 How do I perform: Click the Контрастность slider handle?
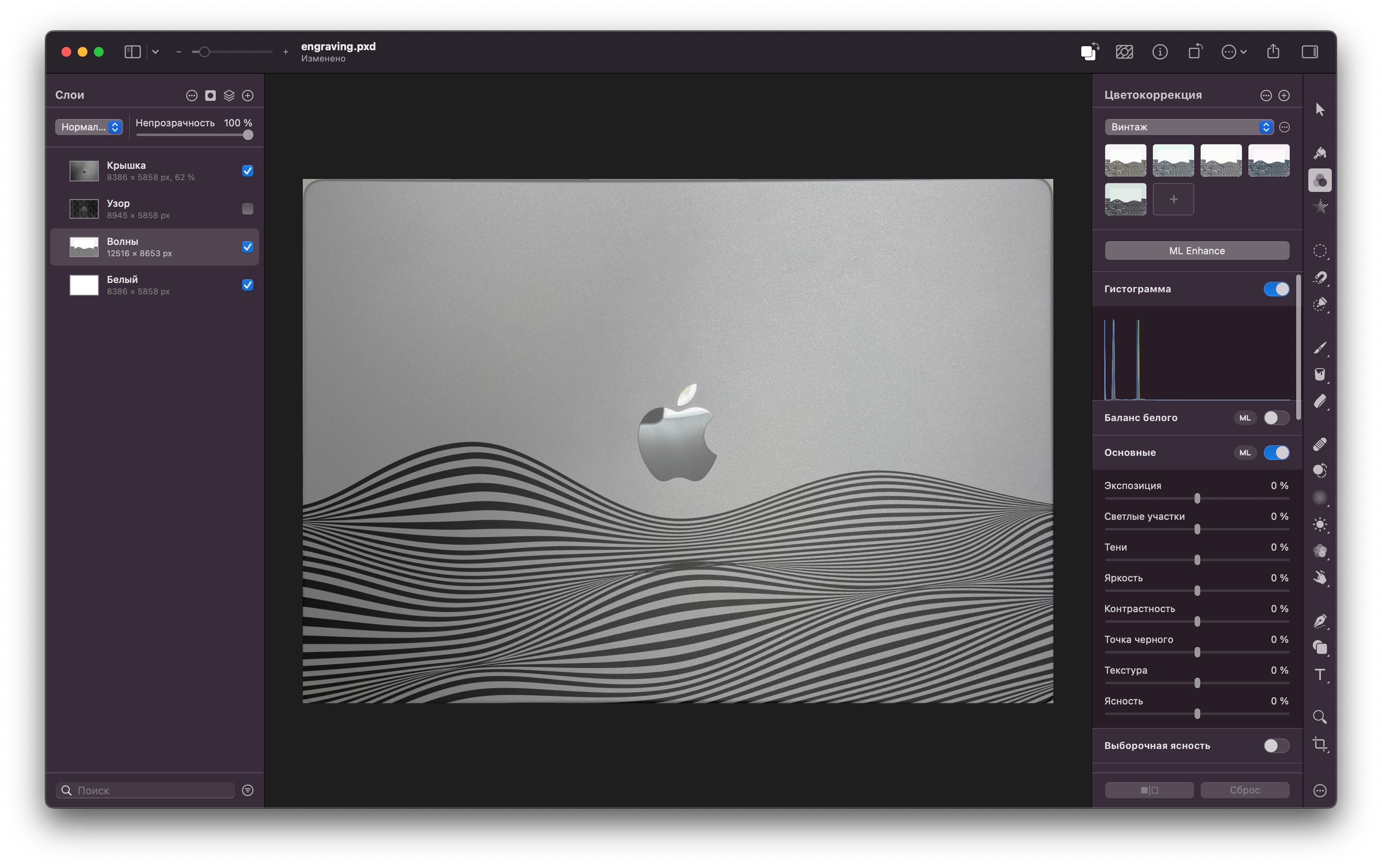tap(1197, 622)
